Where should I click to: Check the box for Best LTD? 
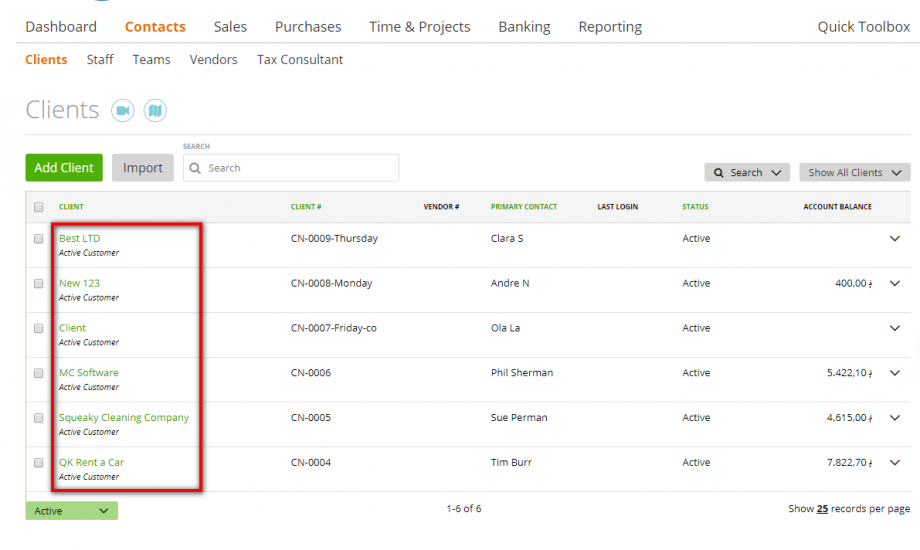39,239
